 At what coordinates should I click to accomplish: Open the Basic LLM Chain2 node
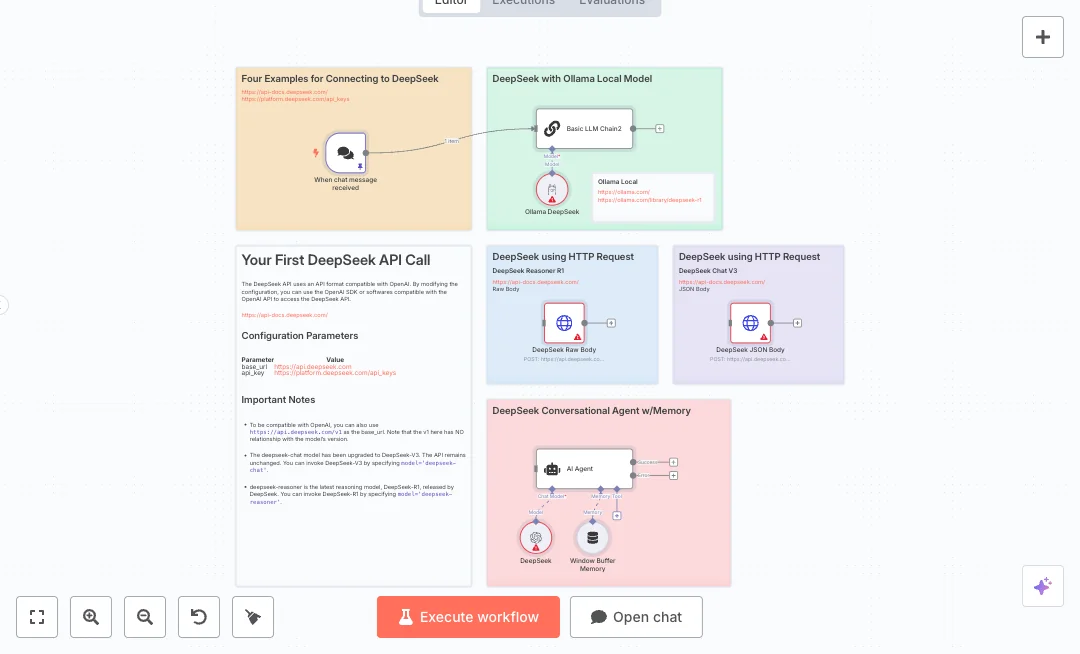[x=584, y=129]
